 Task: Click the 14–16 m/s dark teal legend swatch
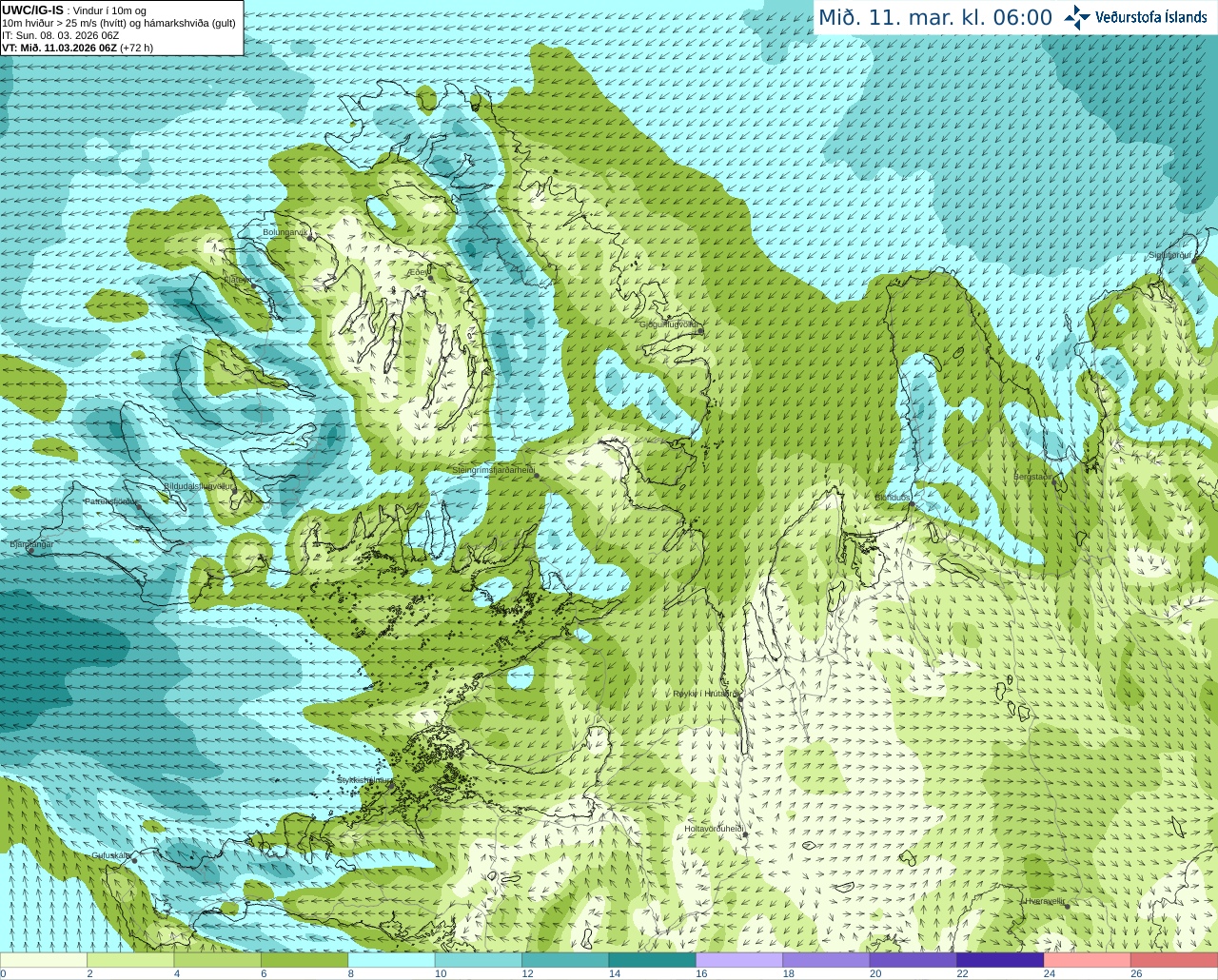pyautogui.click(x=653, y=960)
